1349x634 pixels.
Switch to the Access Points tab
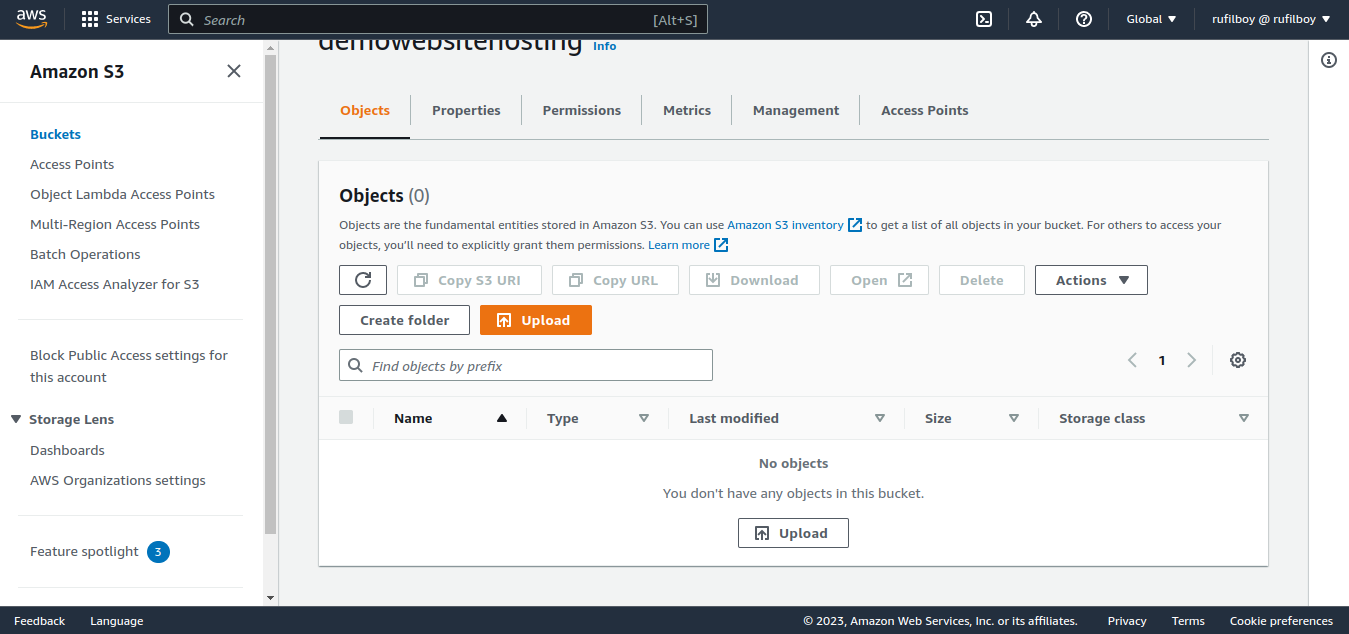925,110
